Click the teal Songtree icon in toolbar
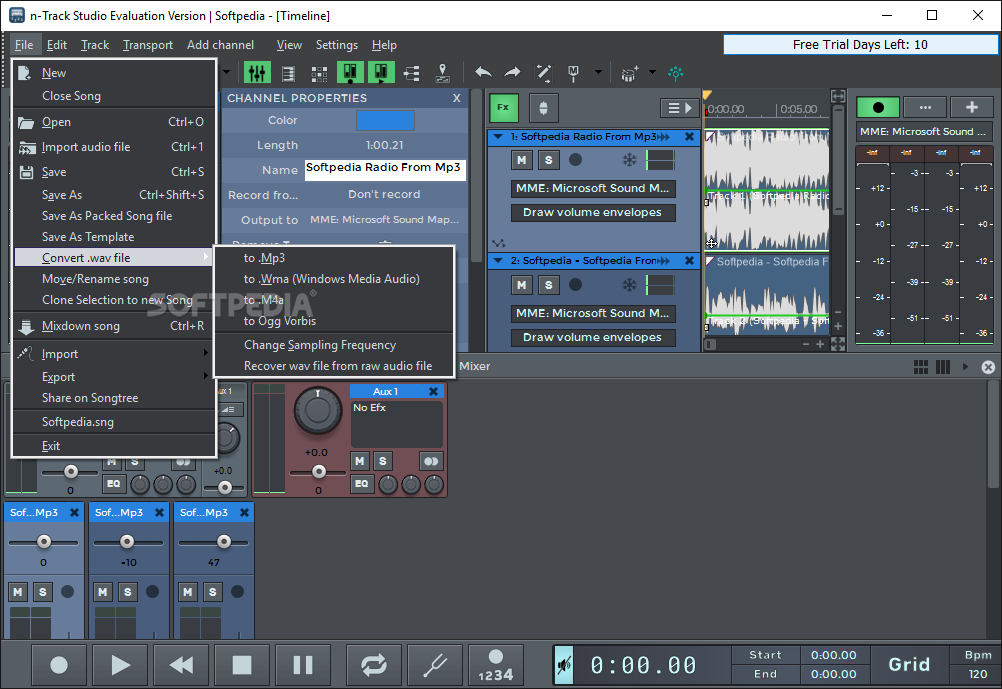This screenshot has width=1002, height=689. point(675,73)
